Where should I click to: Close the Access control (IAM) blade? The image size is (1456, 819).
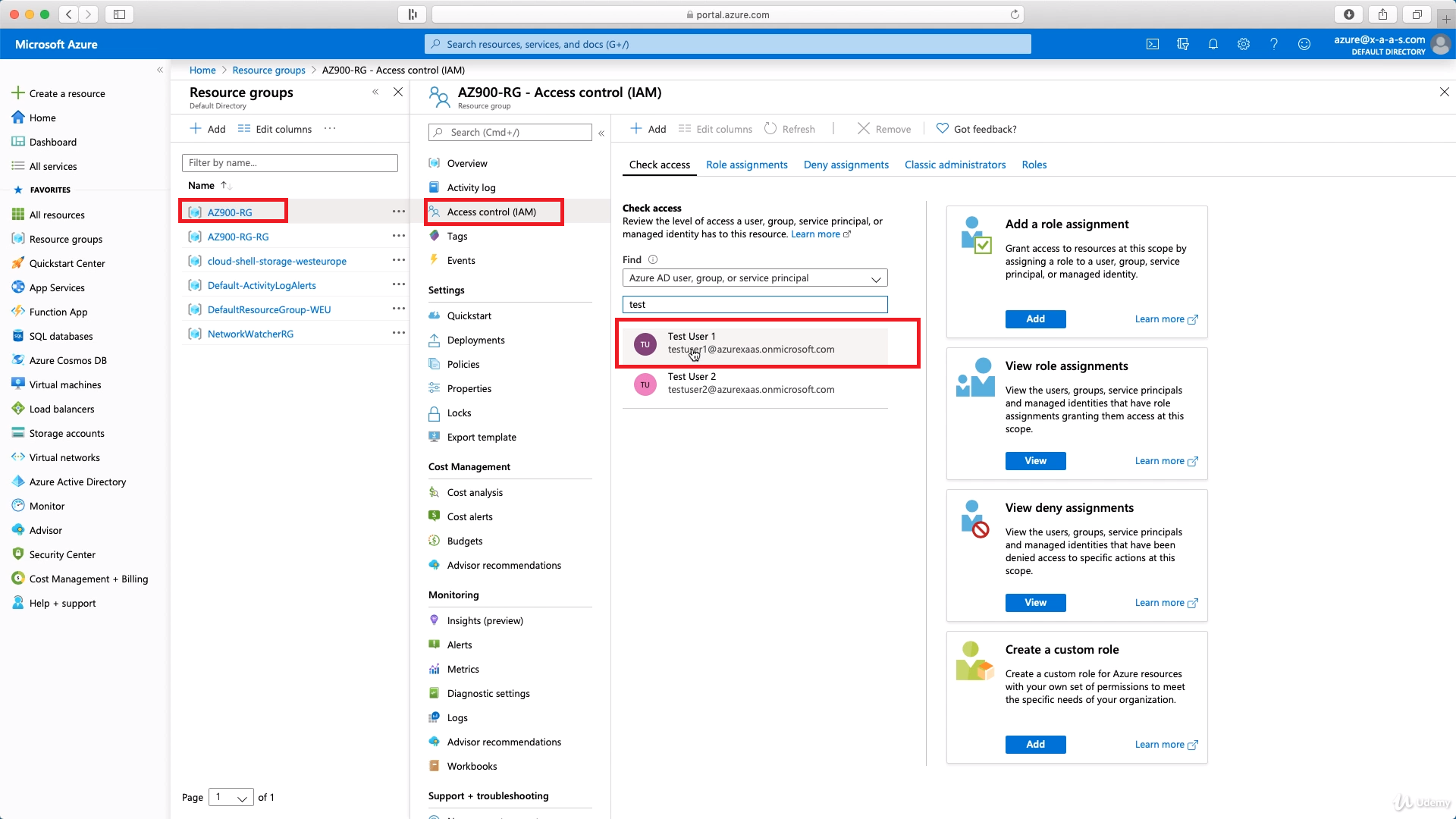[1444, 92]
